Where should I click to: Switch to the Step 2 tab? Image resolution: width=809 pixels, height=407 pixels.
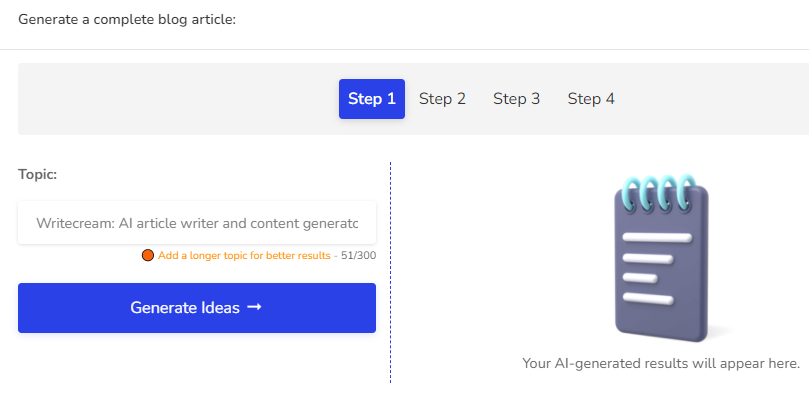[442, 99]
